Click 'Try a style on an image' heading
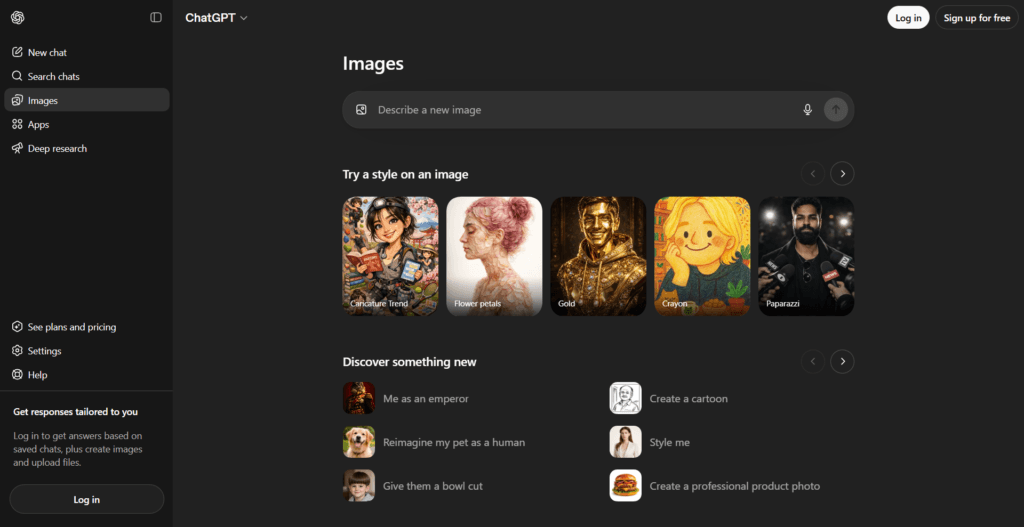The height and width of the screenshot is (527, 1024). click(x=406, y=174)
